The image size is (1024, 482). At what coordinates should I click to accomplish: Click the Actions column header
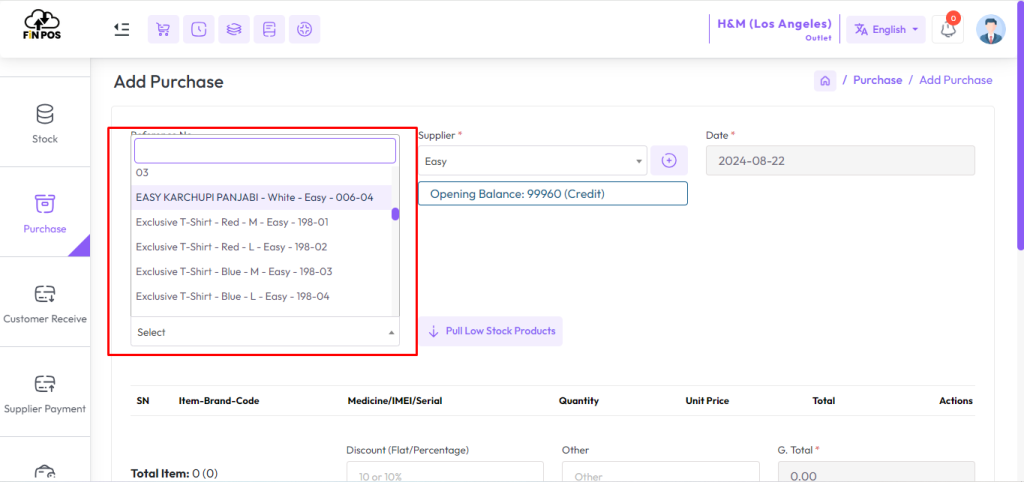(x=956, y=400)
